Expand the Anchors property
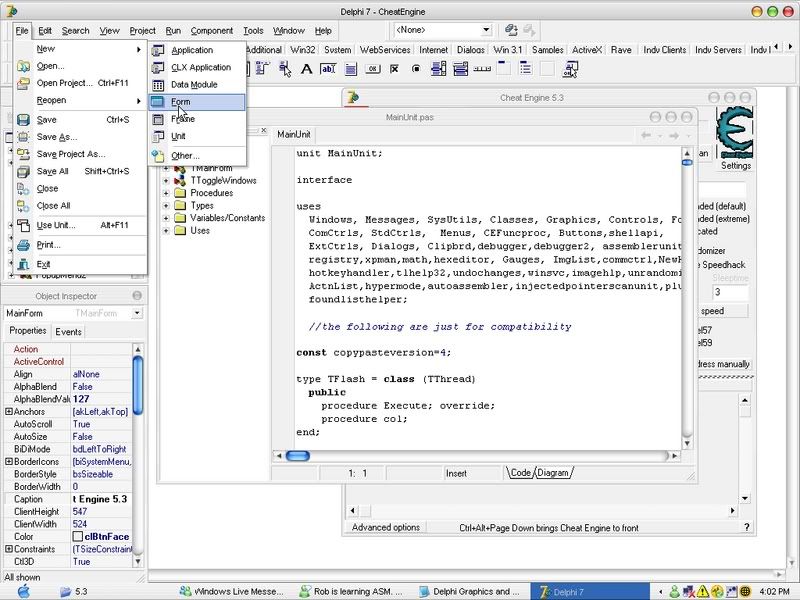 click(x=9, y=412)
